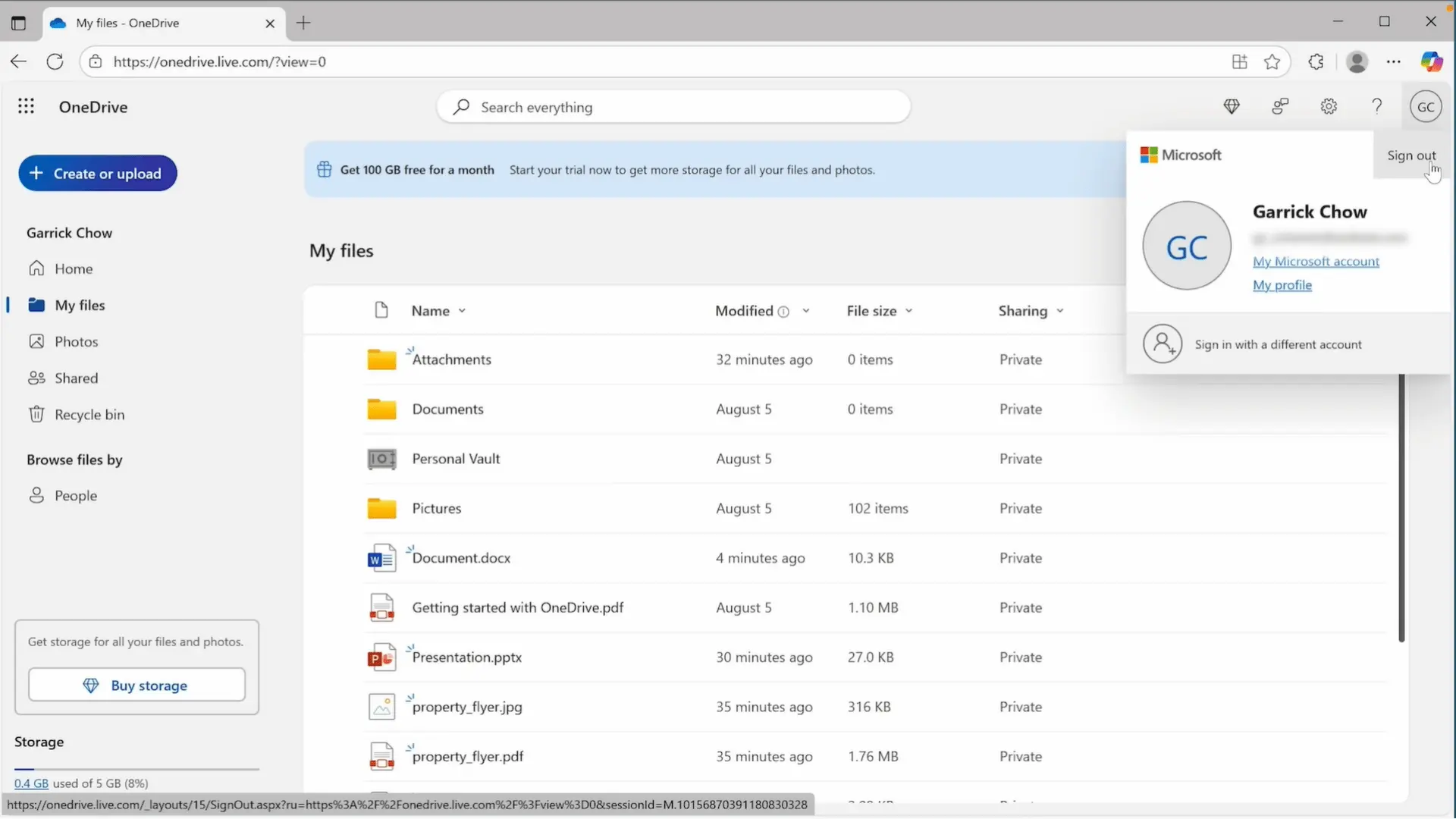Open My Microsoft account link
This screenshot has width=1456, height=819.
click(1316, 261)
